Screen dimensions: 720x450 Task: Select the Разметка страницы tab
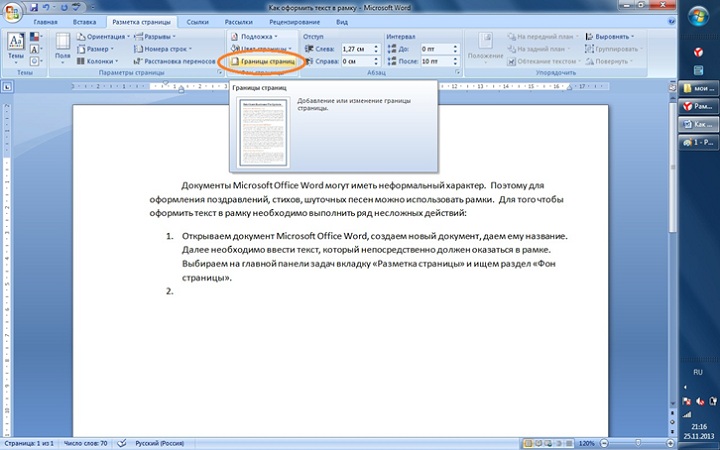[141, 22]
